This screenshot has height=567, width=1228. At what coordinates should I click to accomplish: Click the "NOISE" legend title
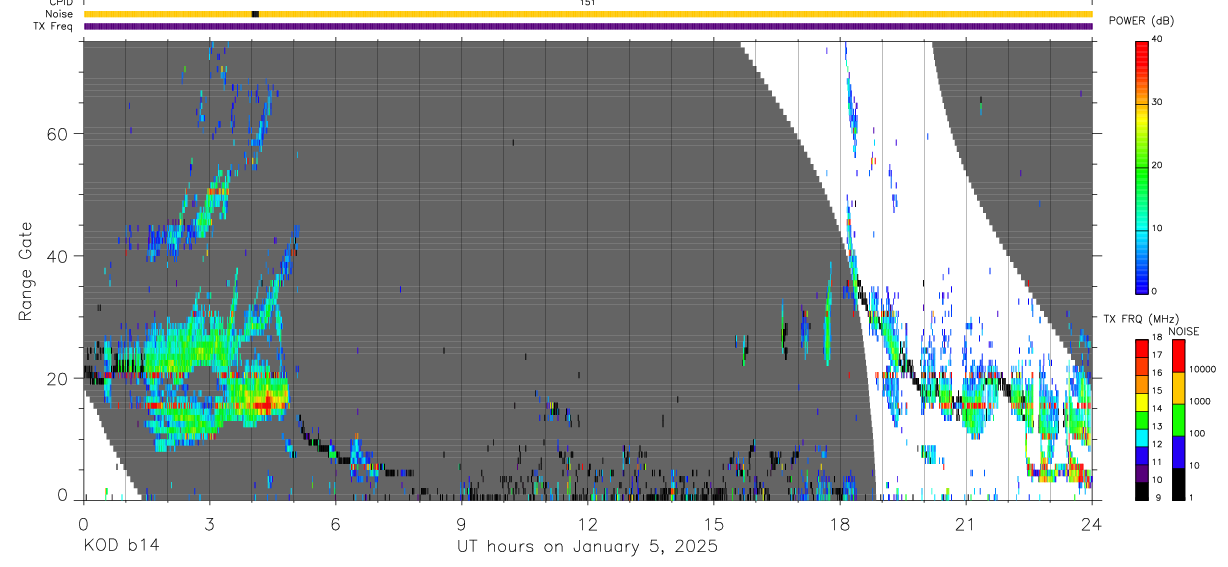coord(1183,331)
